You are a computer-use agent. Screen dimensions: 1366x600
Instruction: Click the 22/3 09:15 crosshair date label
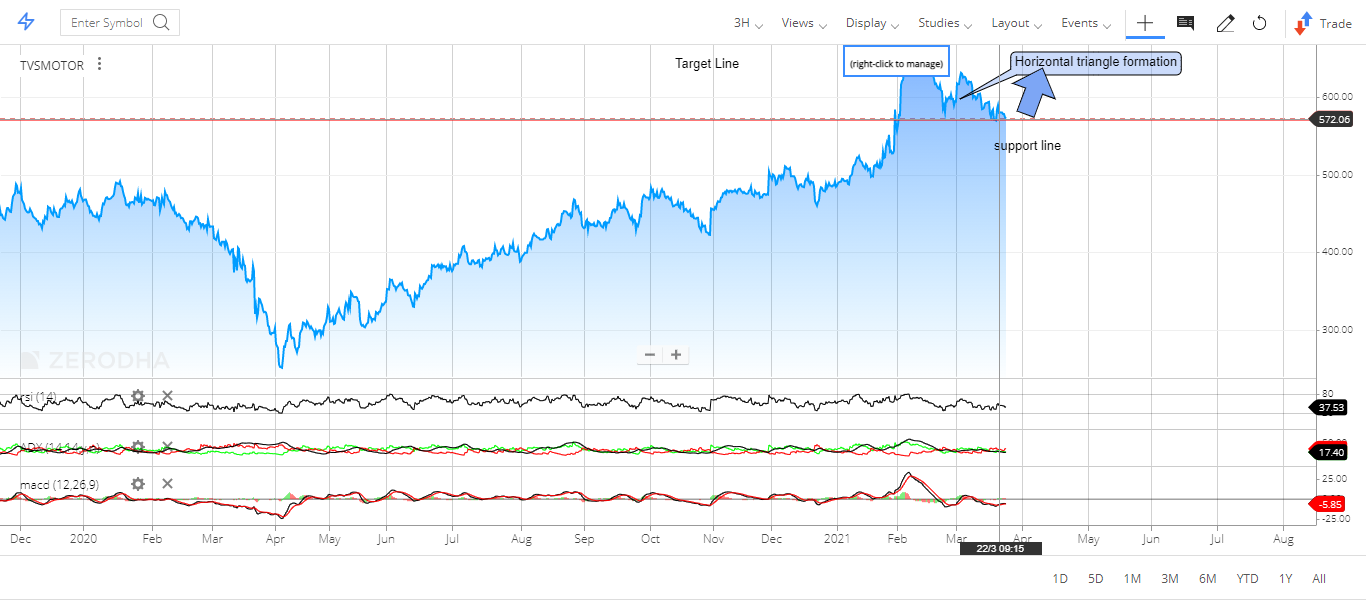pyautogui.click(x=1000, y=548)
